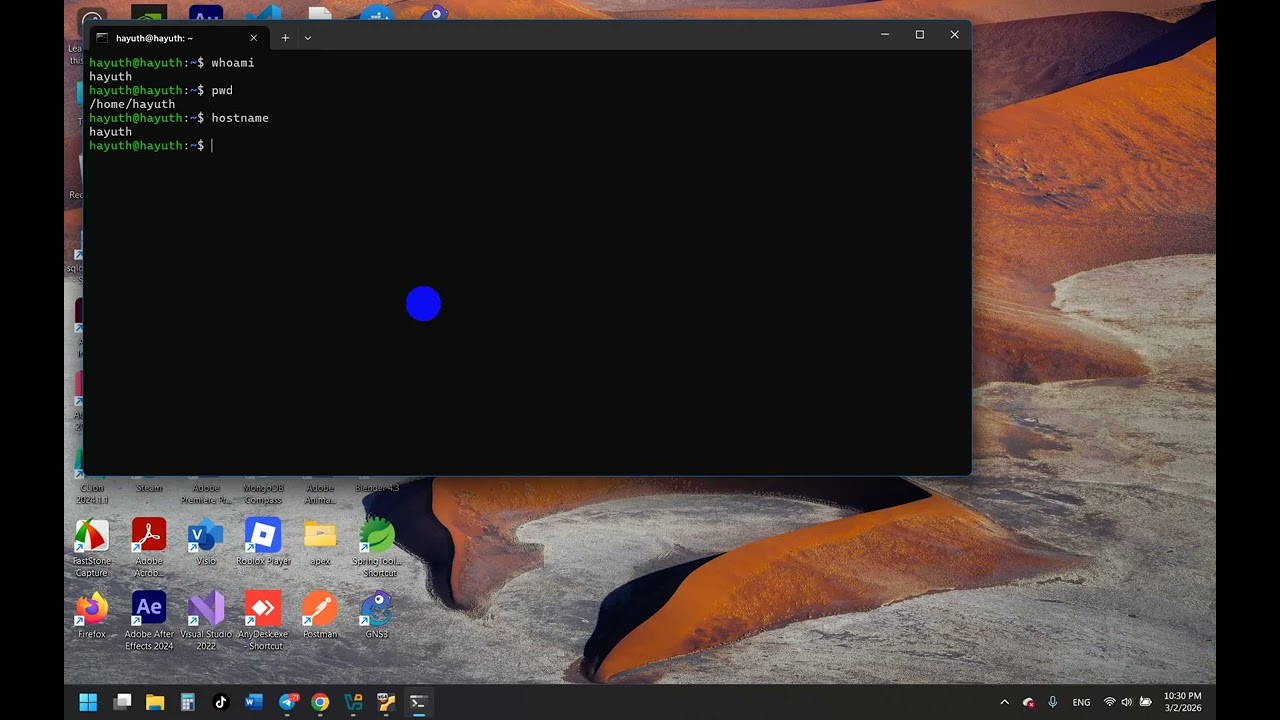Open TikTok from the taskbar

coord(221,702)
